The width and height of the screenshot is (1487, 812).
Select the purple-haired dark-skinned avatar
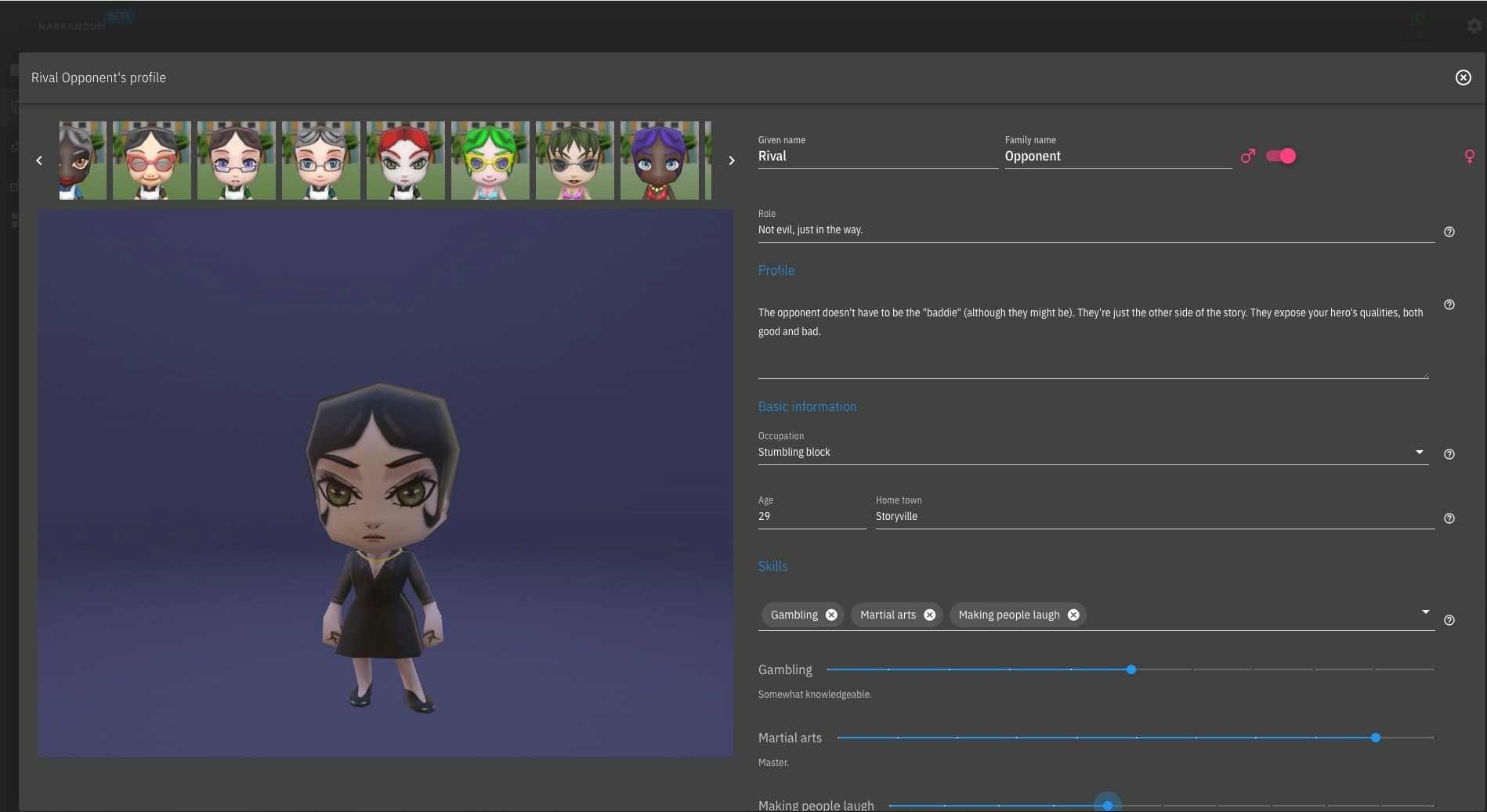click(x=660, y=161)
